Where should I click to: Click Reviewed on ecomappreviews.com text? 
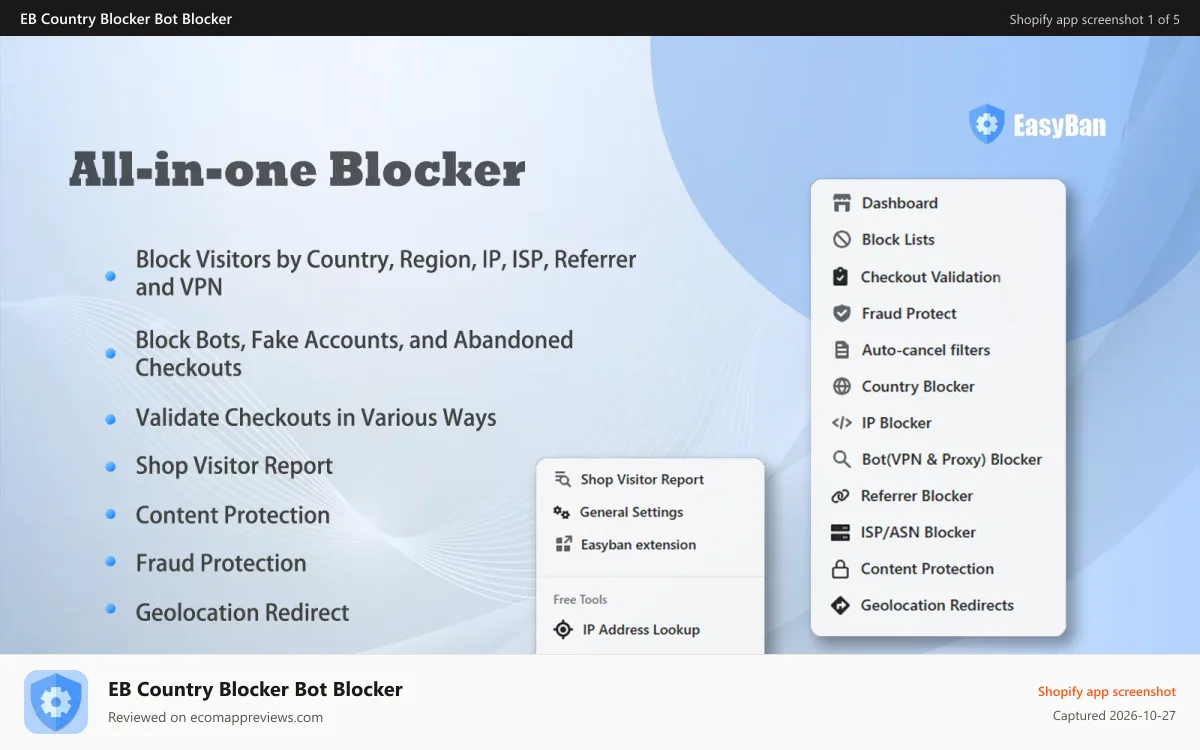pos(215,717)
